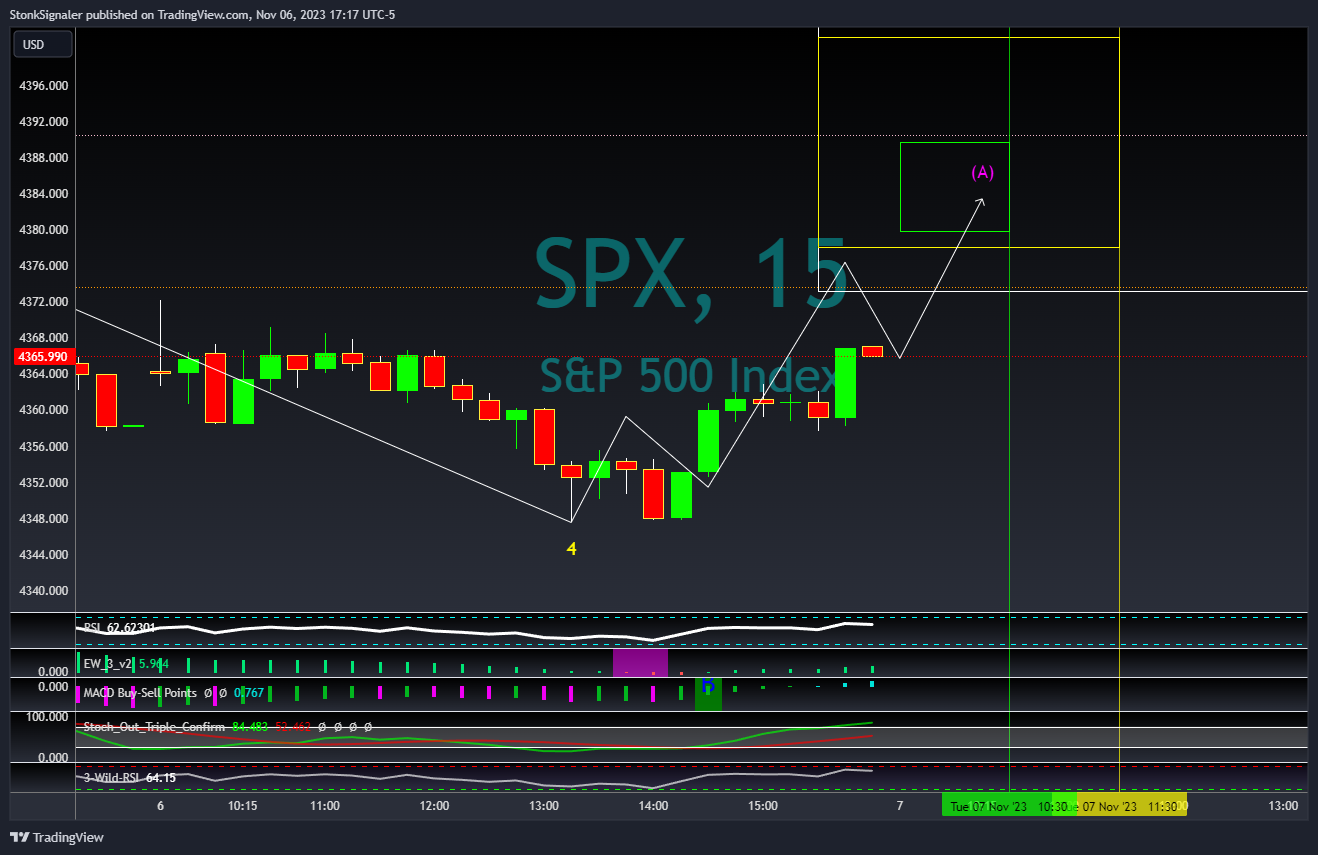
Task: Click the green Tue 07 Nov '23 10:30 time label
Action: point(1008,805)
